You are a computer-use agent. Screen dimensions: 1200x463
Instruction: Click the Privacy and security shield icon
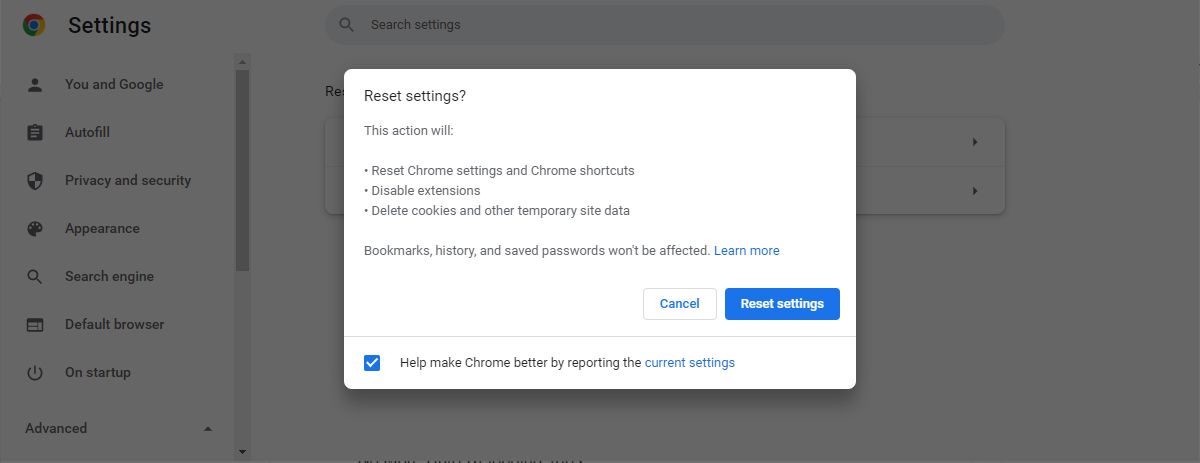click(35, 181)
